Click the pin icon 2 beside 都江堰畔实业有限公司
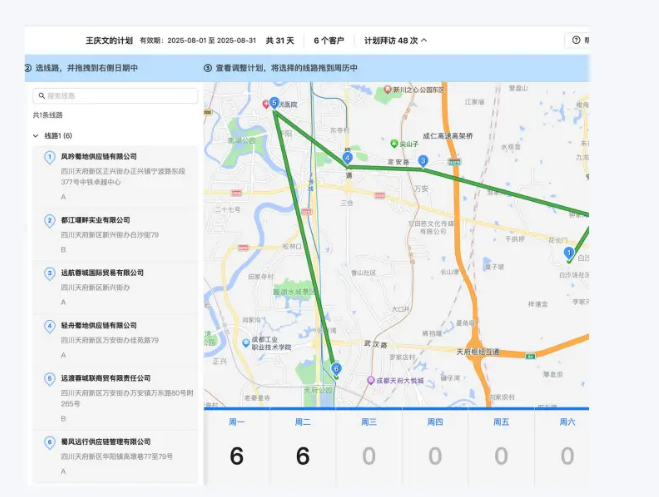659x497 pixels. pos(50,220)
